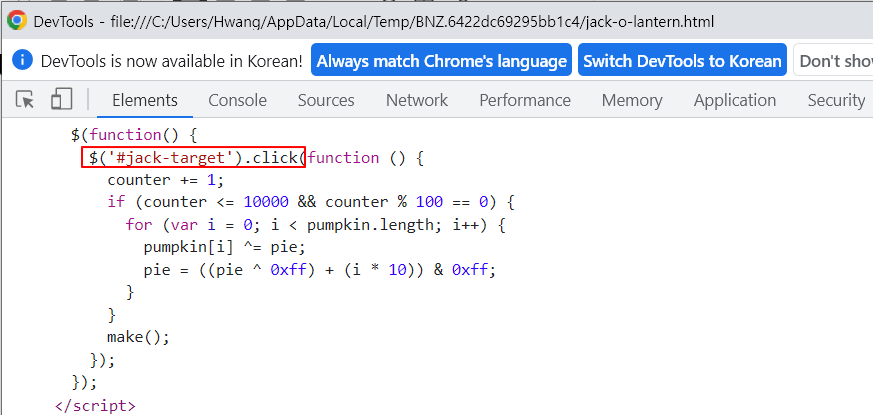This screenshot has height=415, width=873.
Task: Open the Elements tab
Action: [145, 100]
